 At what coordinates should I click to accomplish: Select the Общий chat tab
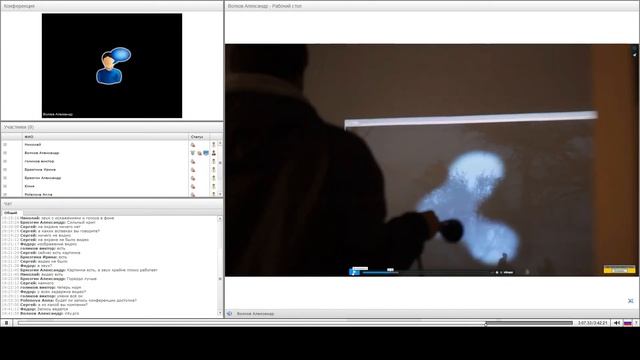[10, 213]
